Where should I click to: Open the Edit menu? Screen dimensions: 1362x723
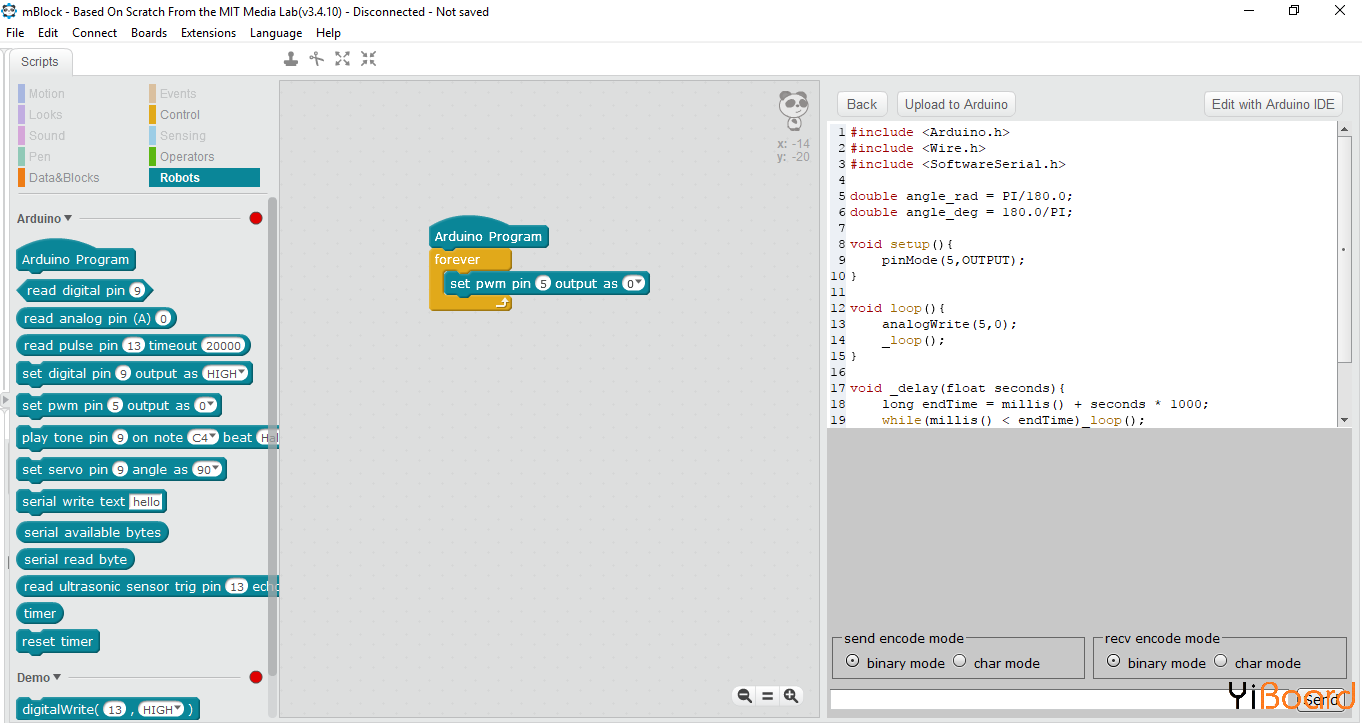tap(48, 33)
